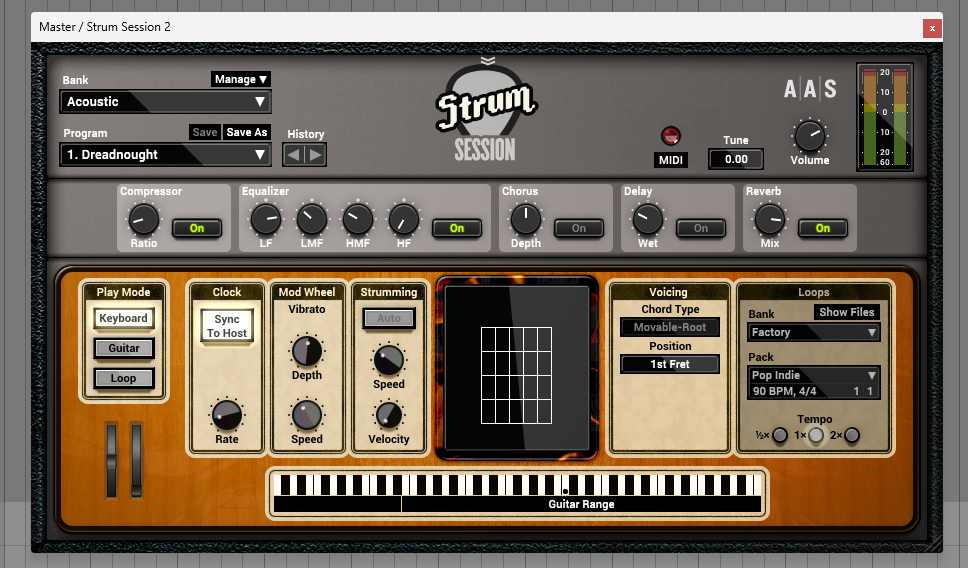Open the Pop Indie pack dropdown
The width and height of the screenshot is (968, 568).
(x=814, y=375)
